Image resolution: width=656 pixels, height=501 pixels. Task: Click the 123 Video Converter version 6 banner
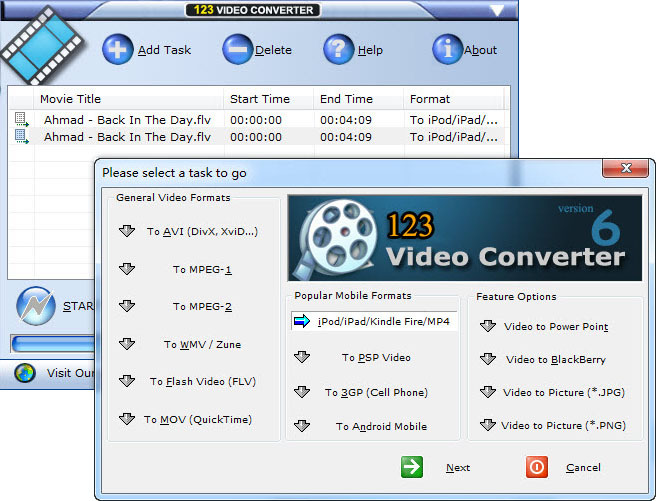point(464,238)
